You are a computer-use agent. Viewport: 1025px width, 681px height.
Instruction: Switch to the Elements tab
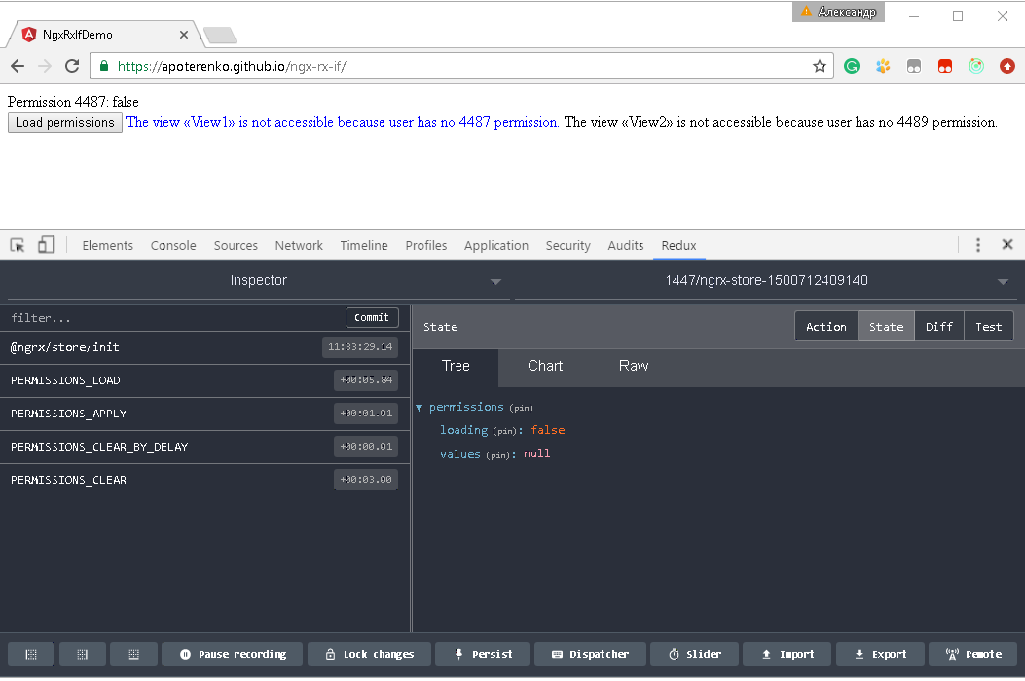click(107, 246)
